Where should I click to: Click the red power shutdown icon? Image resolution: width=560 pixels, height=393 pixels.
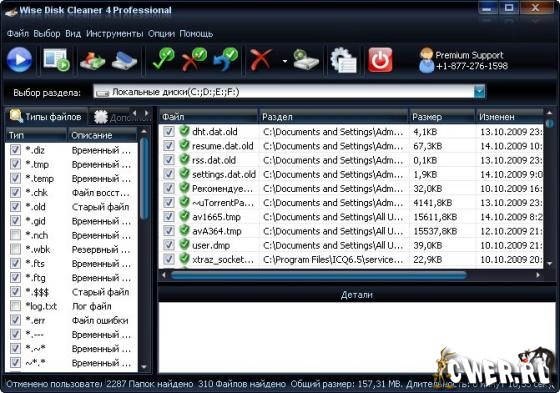click(380, 60)
